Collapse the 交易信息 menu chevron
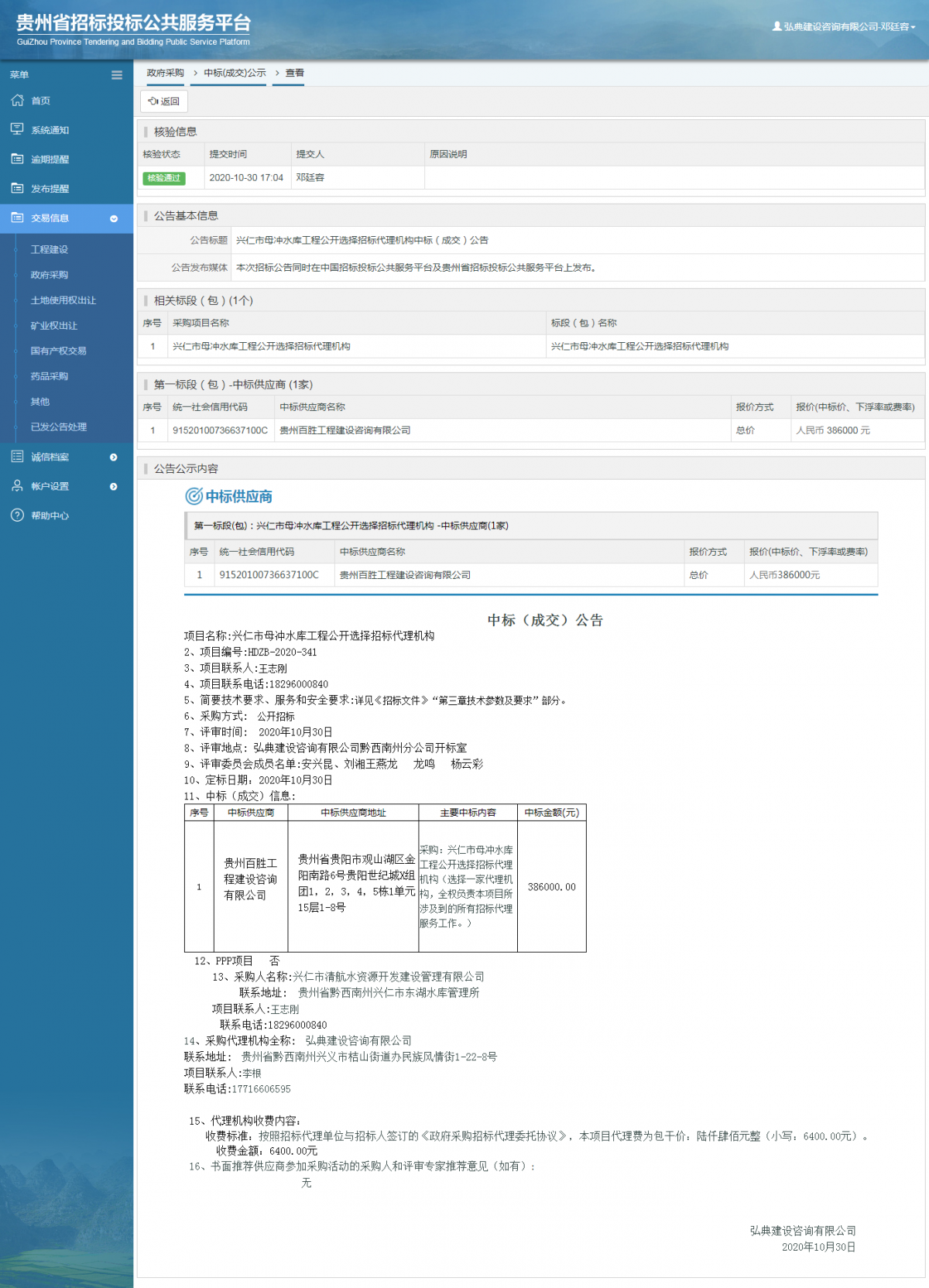Viewport: 929px width, 1288px height. (114, 218)
